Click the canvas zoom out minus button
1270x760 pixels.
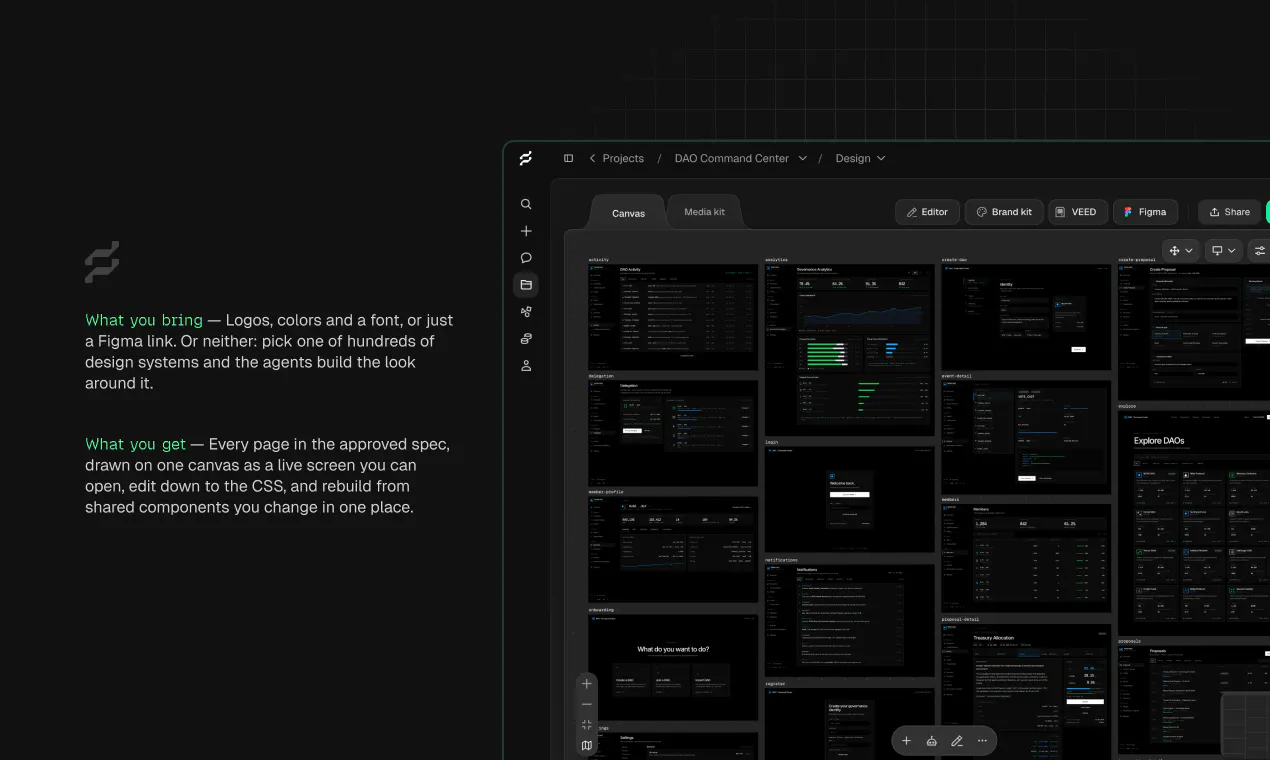click(587, 704)
